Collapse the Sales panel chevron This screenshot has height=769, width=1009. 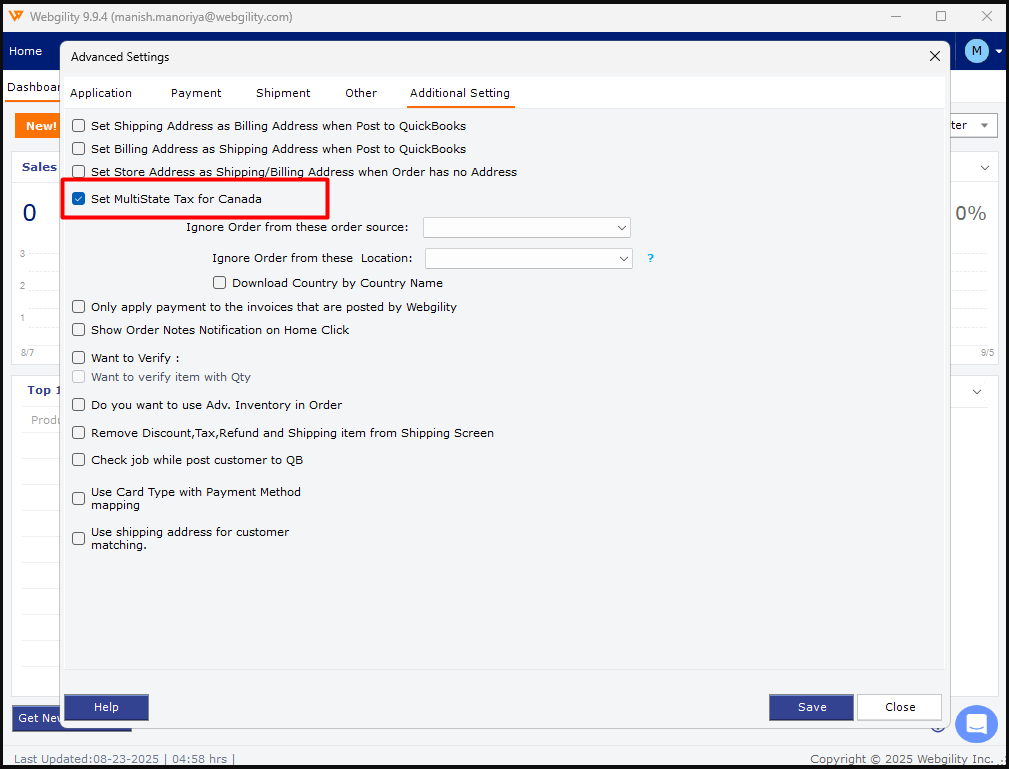pyautogui.click(x=985, y=168)
